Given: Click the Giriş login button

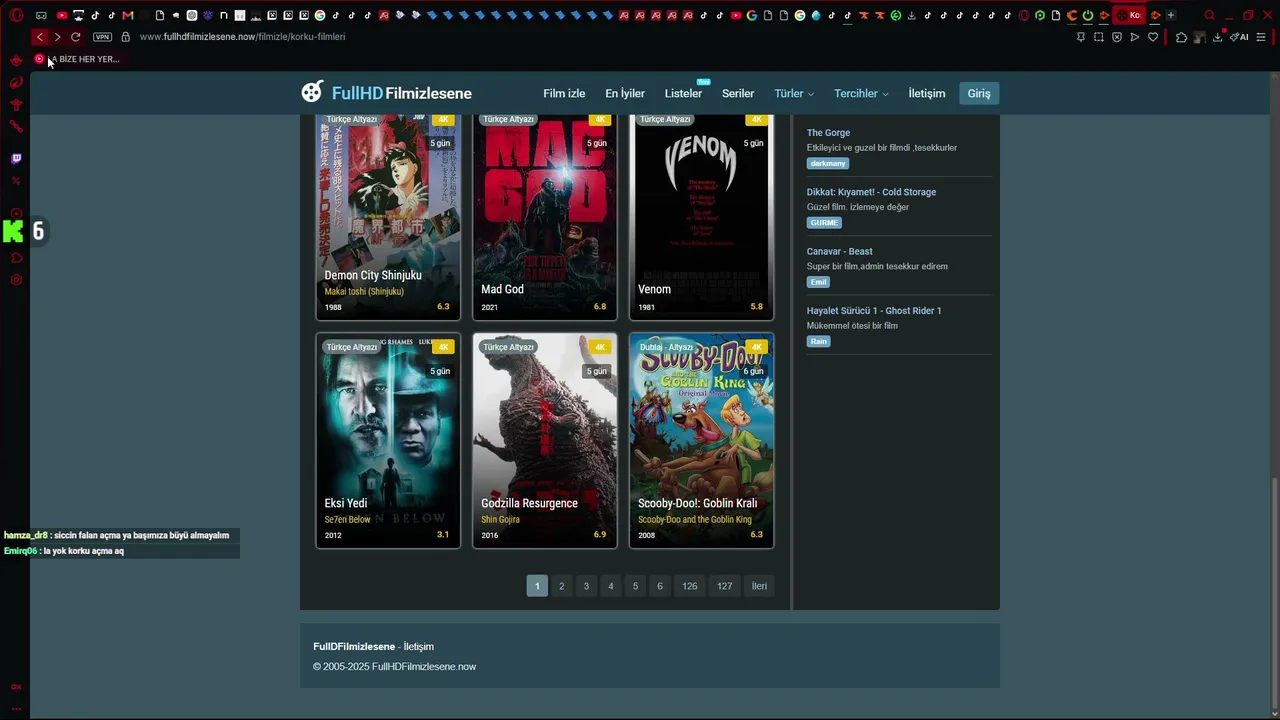Looking at the screenshot, I should [979, 93].
